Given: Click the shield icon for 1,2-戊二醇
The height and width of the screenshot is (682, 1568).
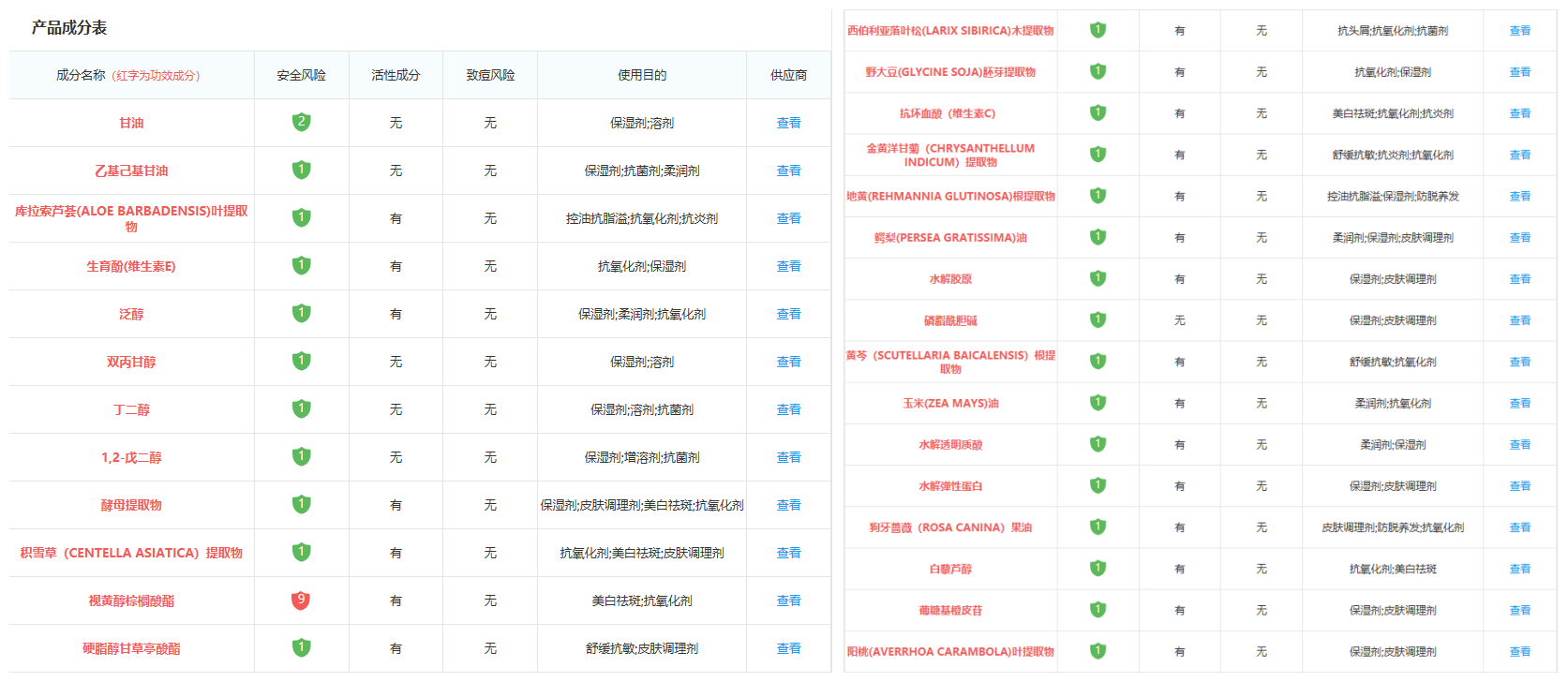Looking at the screenshot, I should click(301, 456).
